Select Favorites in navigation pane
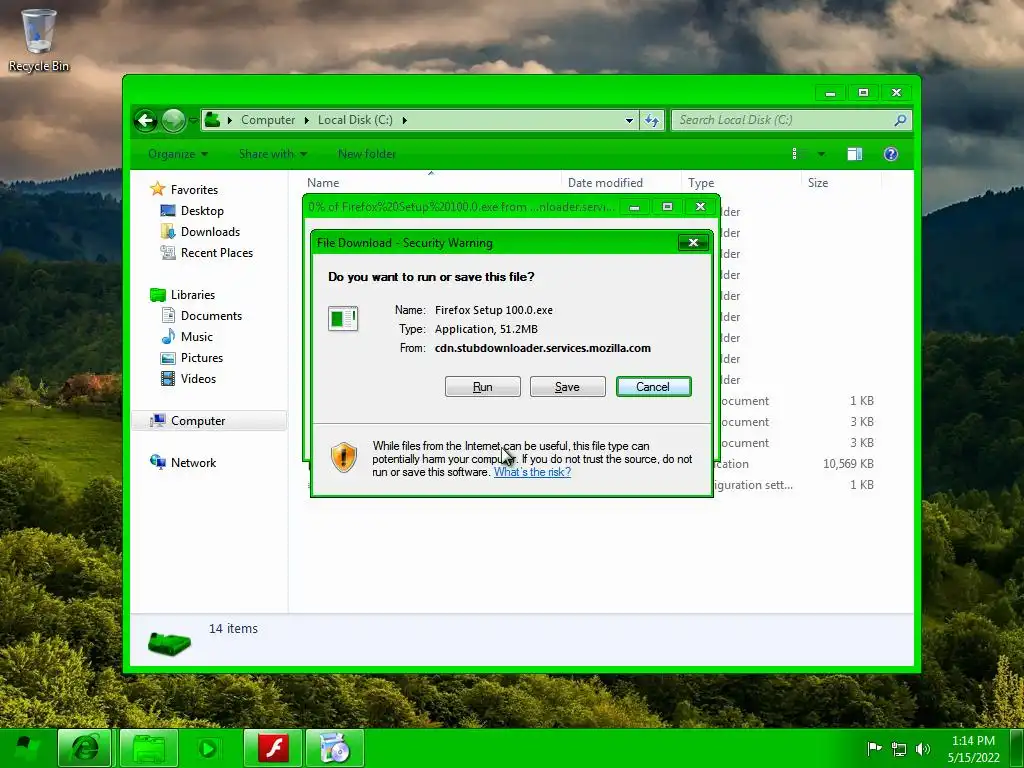The image size is (1024, 768). (x=194, y=189)
